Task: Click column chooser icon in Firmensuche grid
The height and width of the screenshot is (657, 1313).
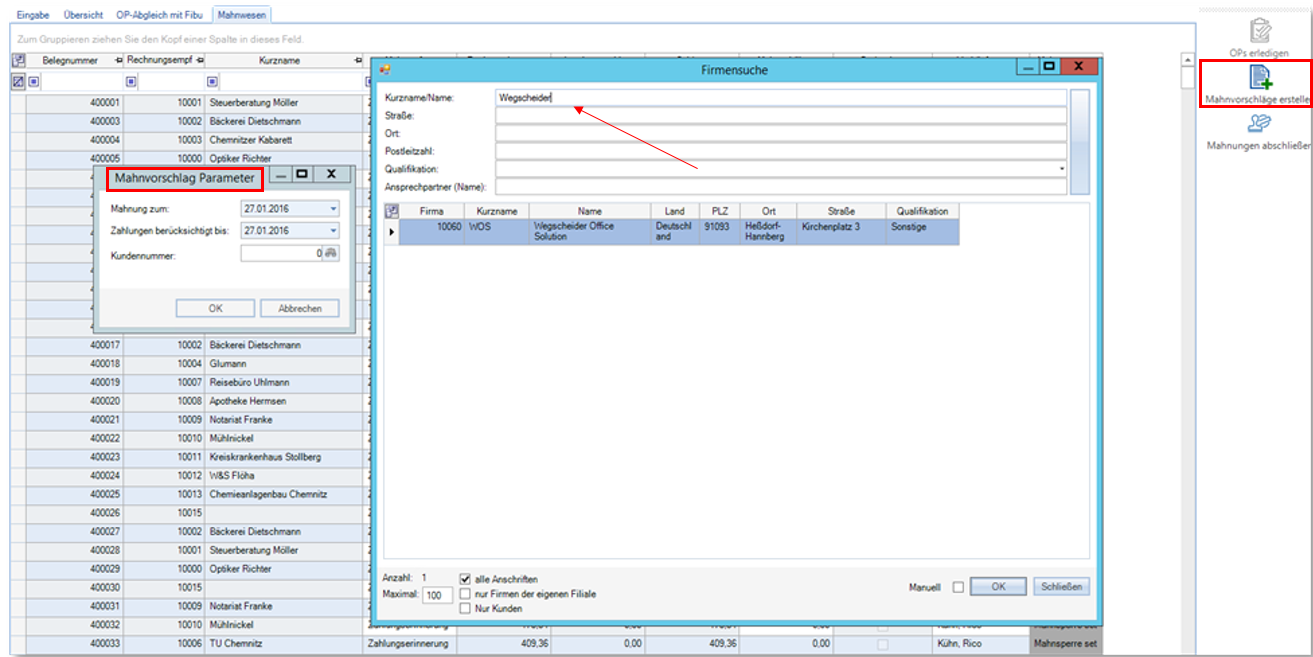Action: tap(391, 211)
